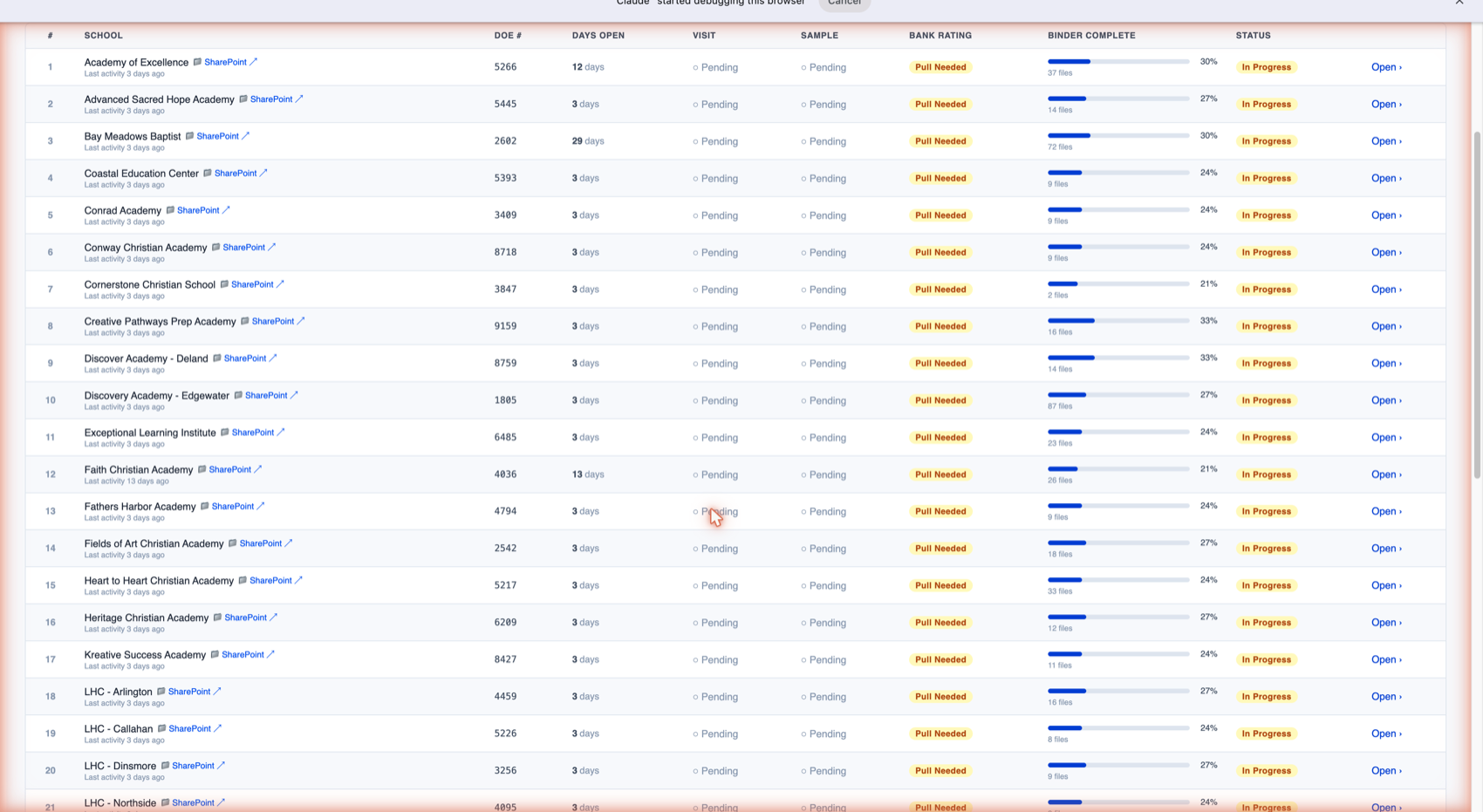Toggle Visit pending for Exceptional Learning Institute

[715, 438]
